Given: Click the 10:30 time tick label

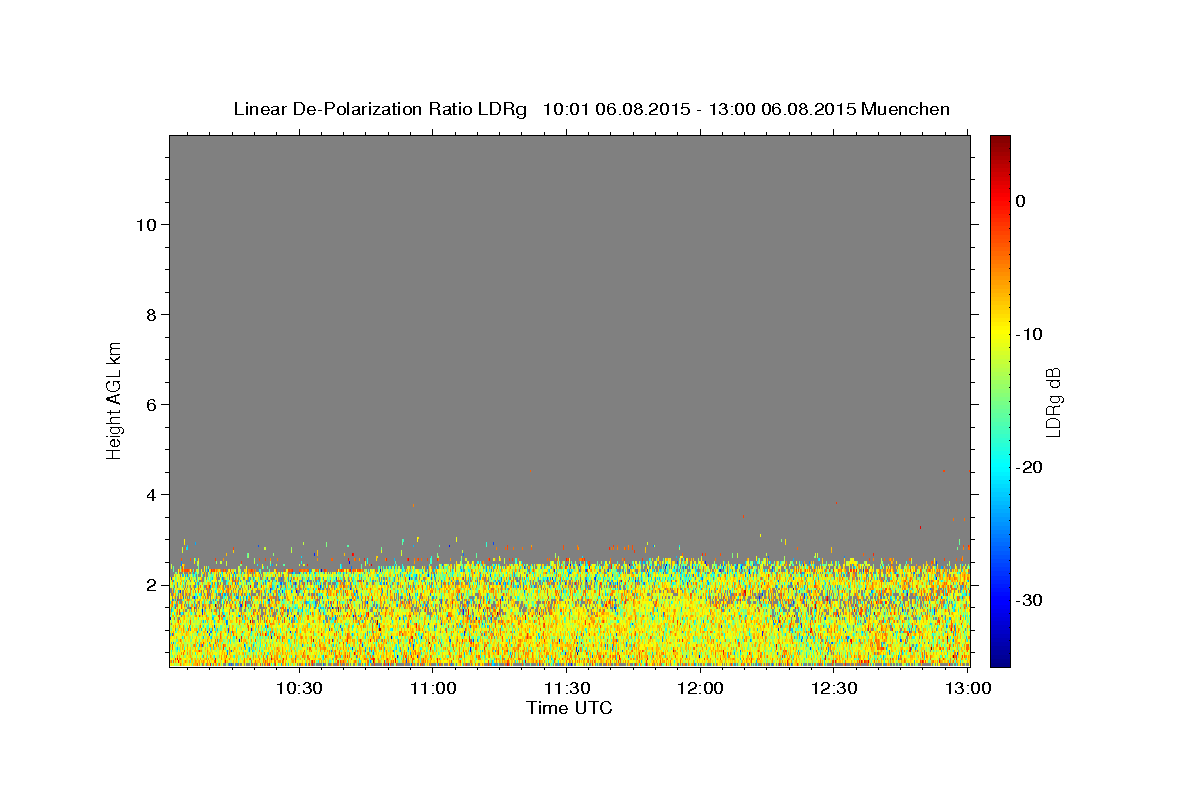Looking at the screenshot, I should (x=298, y=688).
